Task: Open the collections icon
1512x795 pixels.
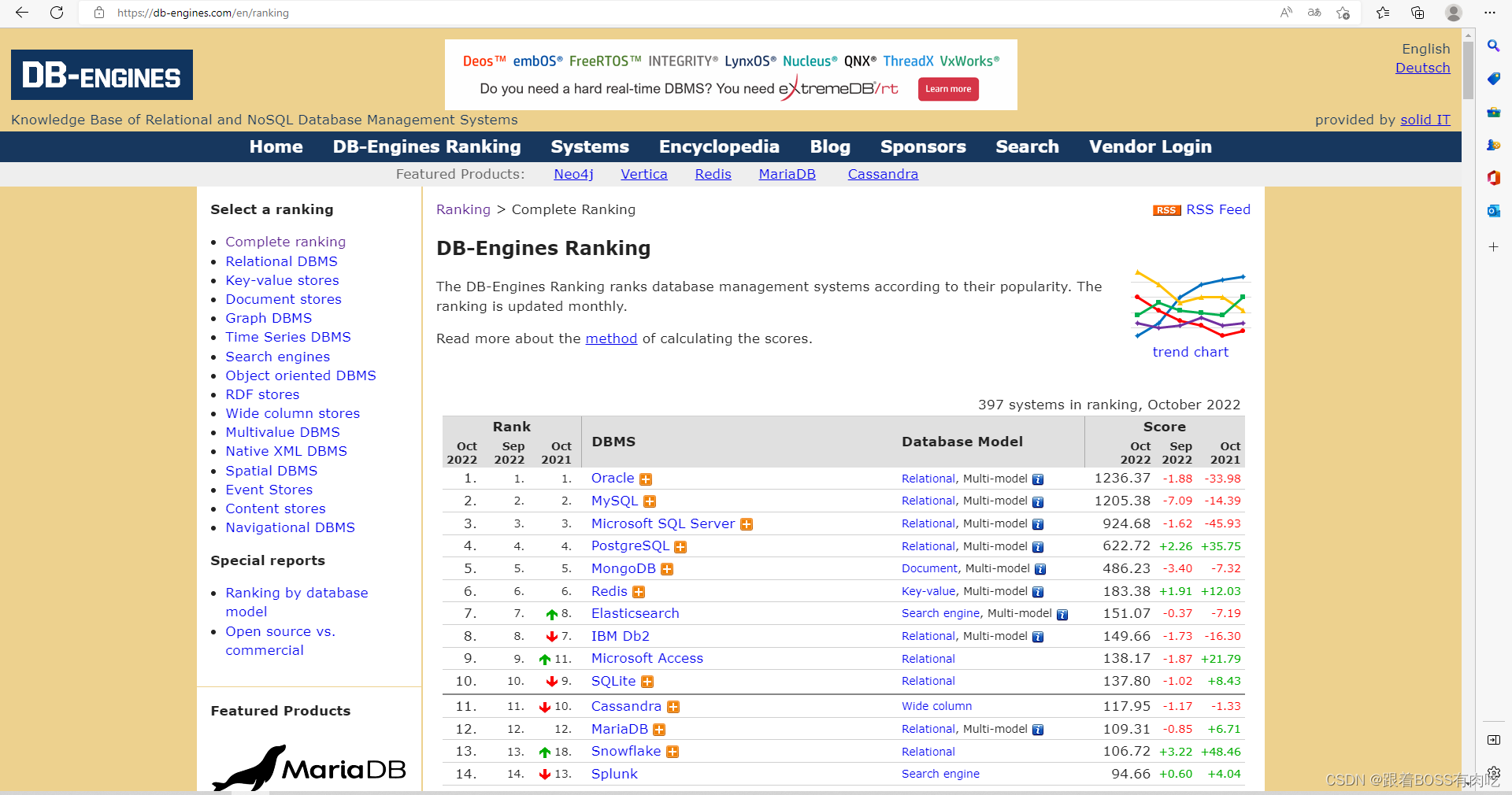Action: [x=1417, y=13]
